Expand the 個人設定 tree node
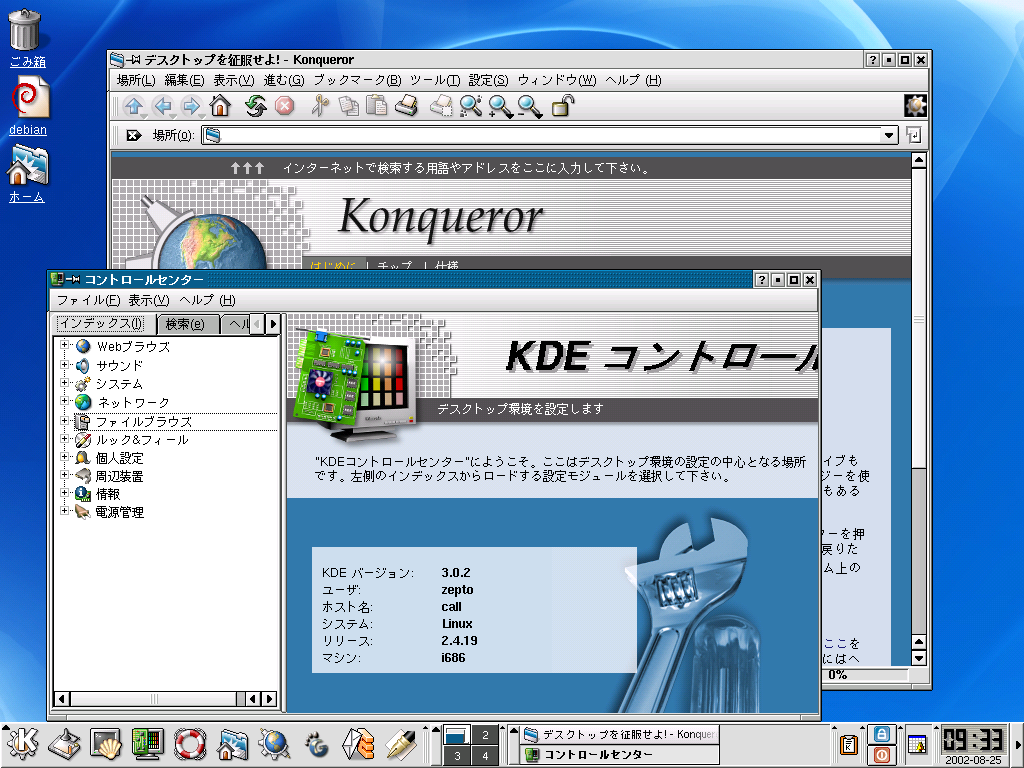This screenshot has height=768, width=1024. pyautogui.click(x=64, y=457)
